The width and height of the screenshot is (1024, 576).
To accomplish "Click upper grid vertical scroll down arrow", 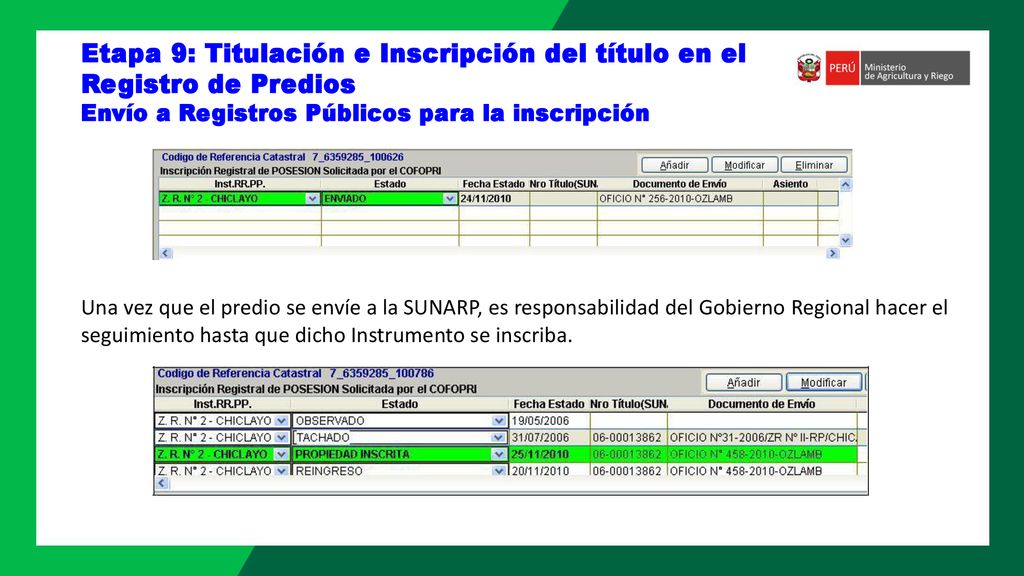I will pyautogui.click(x=845, y=240).
